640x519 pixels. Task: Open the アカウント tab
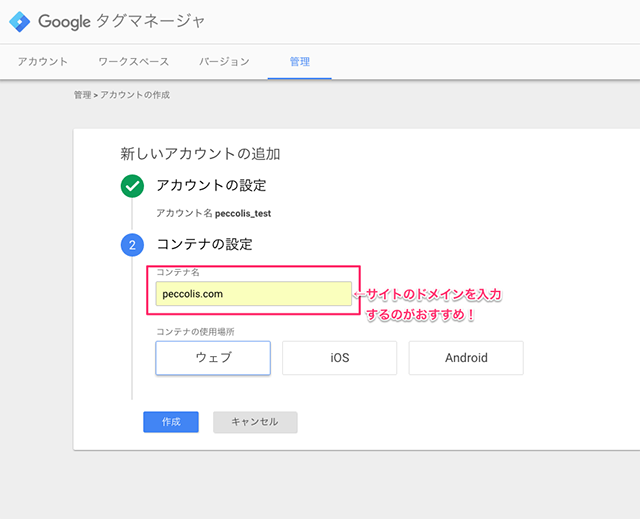tap(42, 62)
